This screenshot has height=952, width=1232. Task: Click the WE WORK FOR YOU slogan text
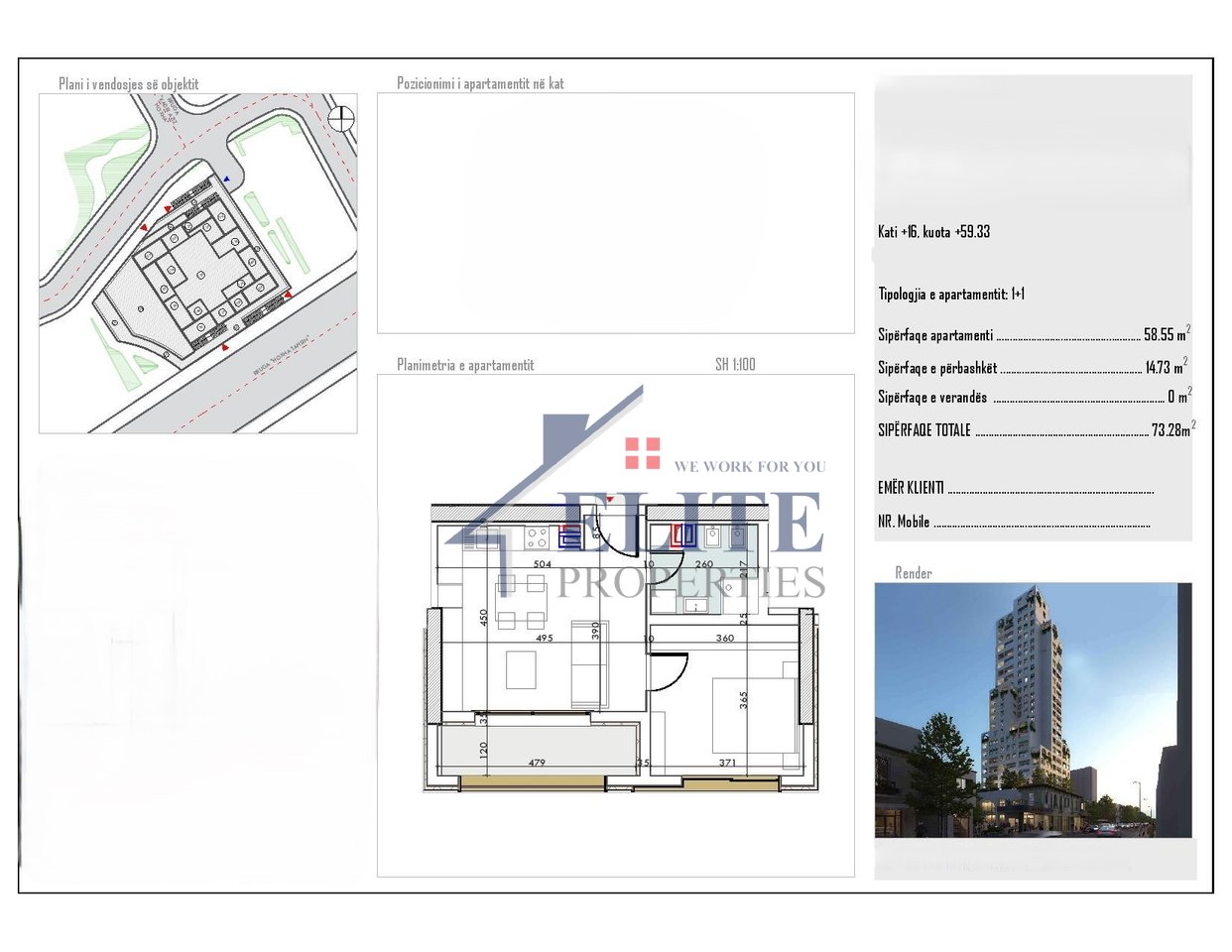click(750, 466)
